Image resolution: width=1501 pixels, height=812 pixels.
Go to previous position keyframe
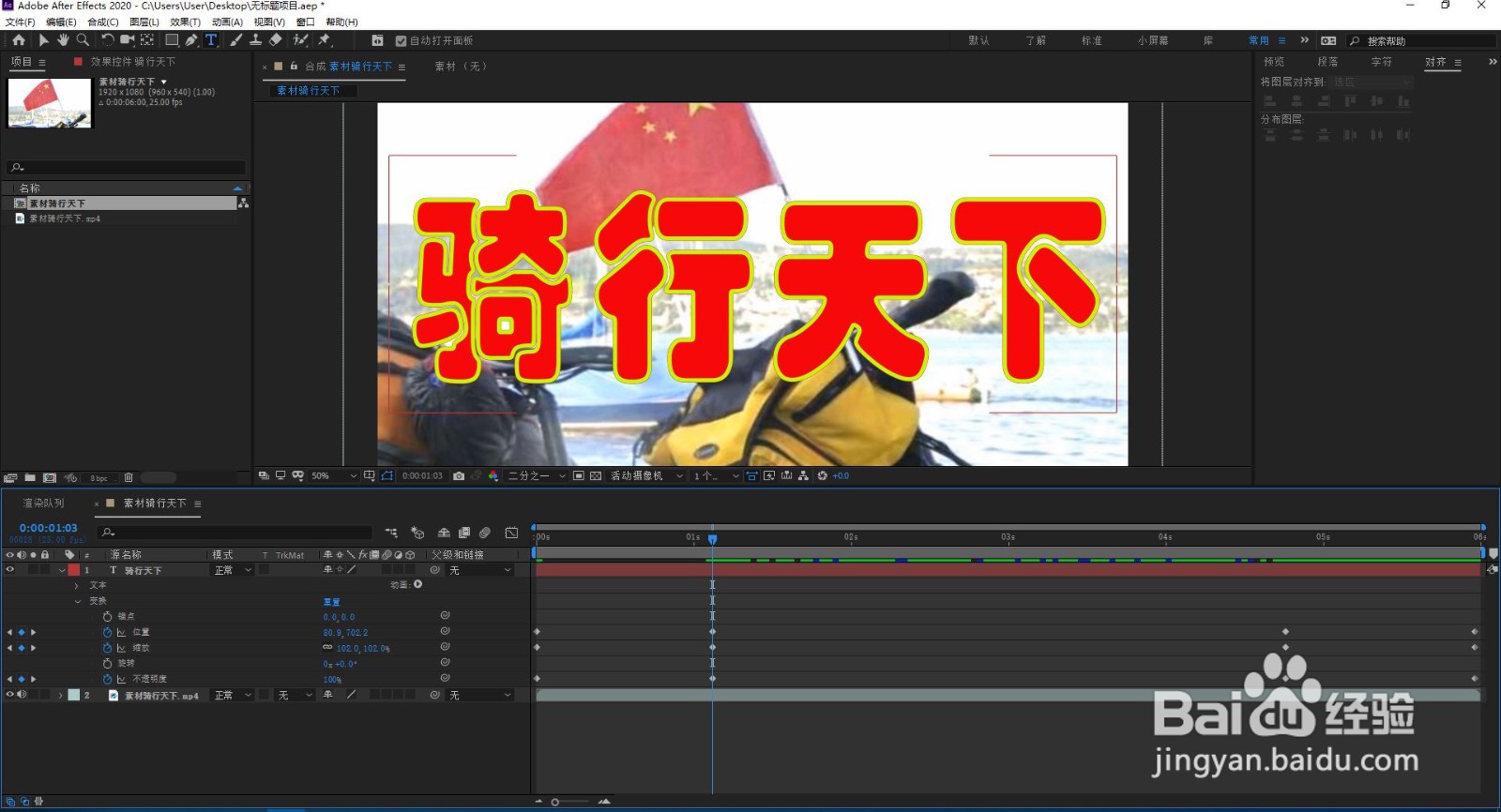pyautogui.click(x=10, y=633)
